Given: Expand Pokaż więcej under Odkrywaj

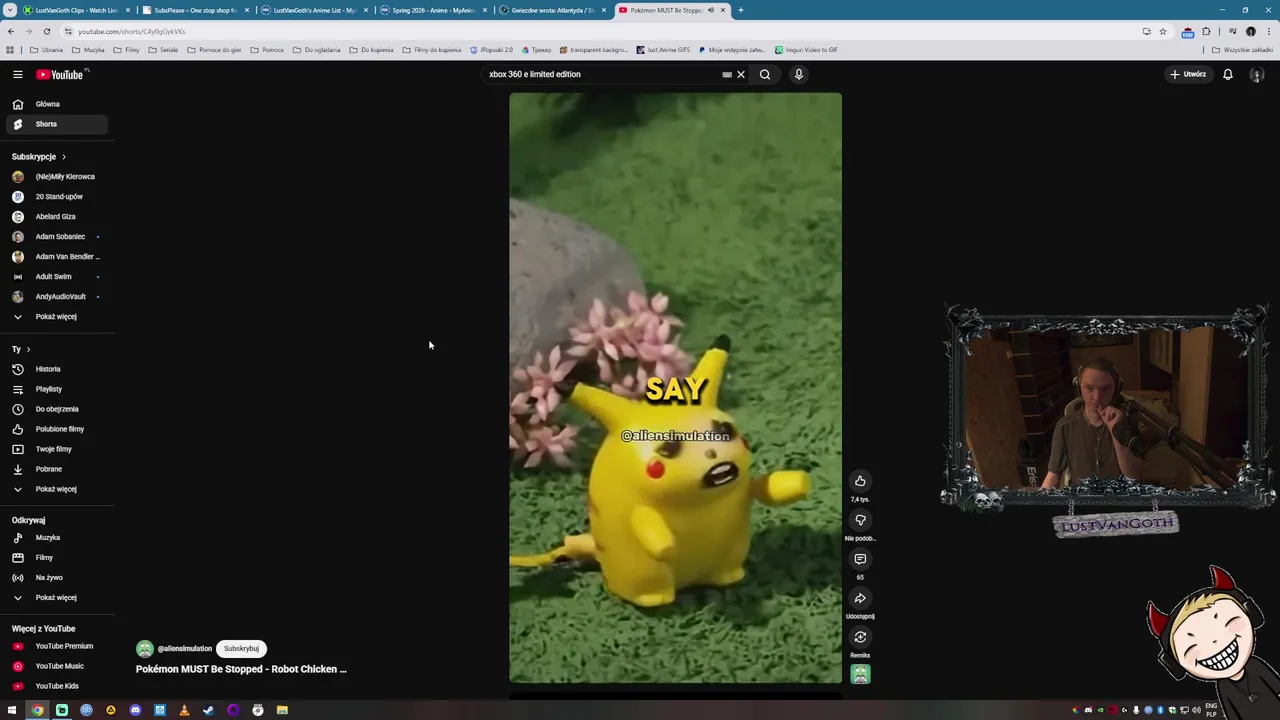Looking at the screenshot, I should point(55,597).
